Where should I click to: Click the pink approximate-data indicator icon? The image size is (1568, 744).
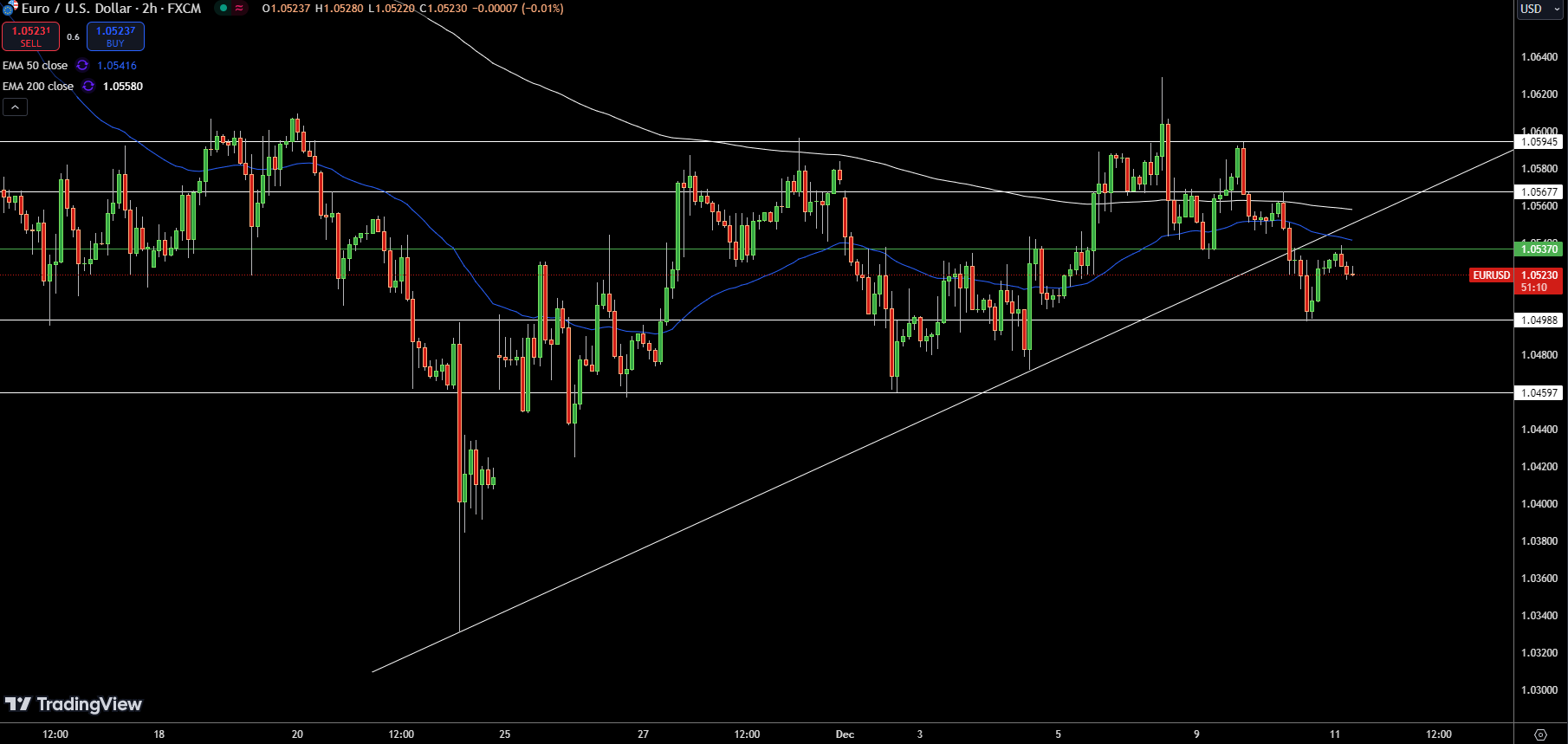[239, 9]
